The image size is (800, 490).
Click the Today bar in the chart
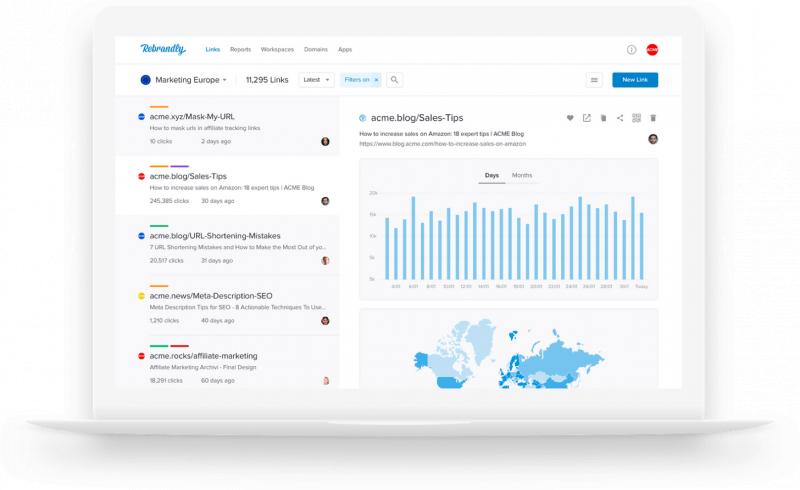pyautogui.click(x=641, y=246)
